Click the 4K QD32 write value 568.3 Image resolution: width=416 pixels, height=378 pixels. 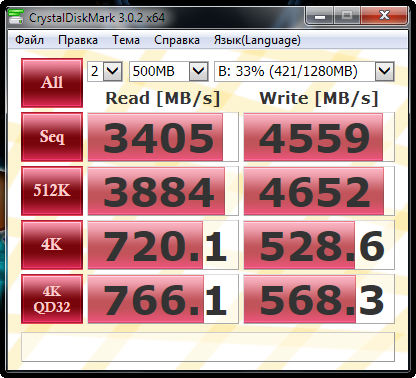pos(319,299)
